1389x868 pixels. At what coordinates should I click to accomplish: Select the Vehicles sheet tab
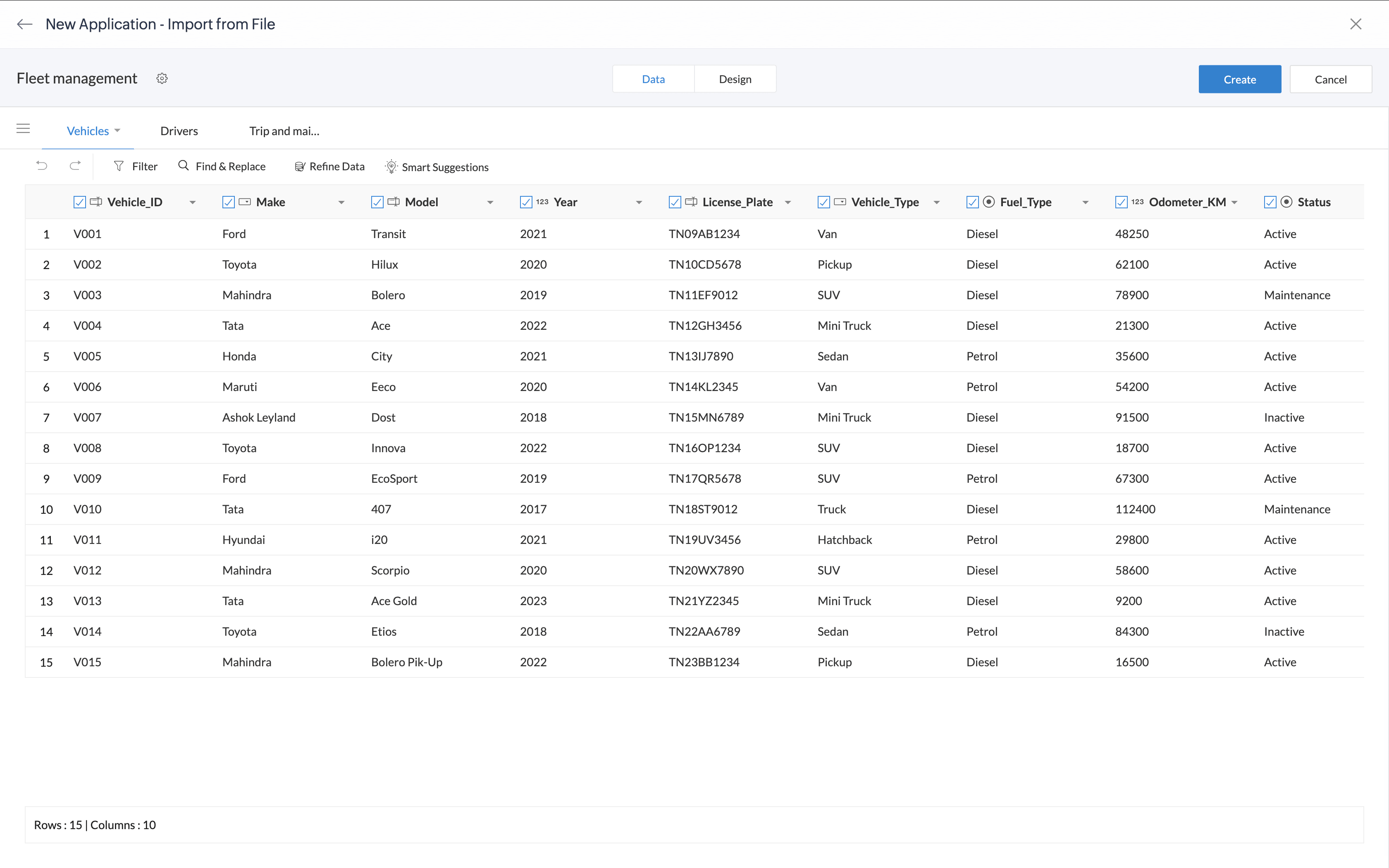(x=88, y=131)
